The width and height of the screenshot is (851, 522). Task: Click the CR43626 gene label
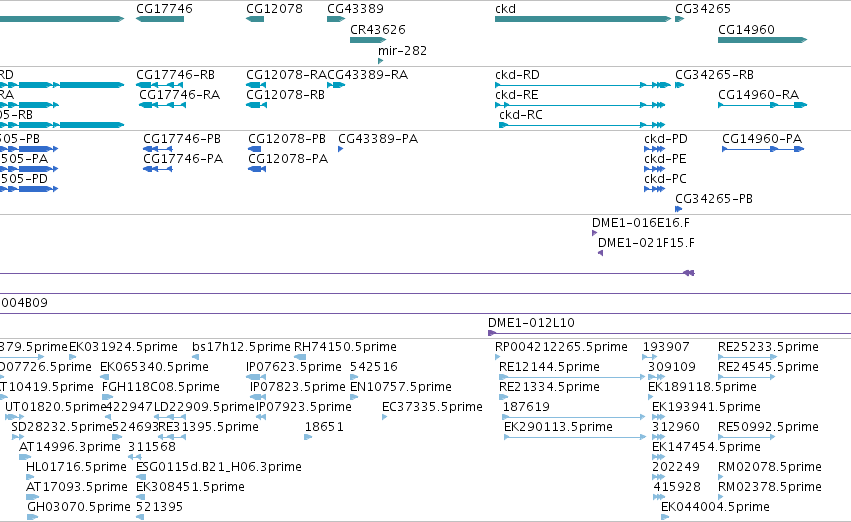378,29
